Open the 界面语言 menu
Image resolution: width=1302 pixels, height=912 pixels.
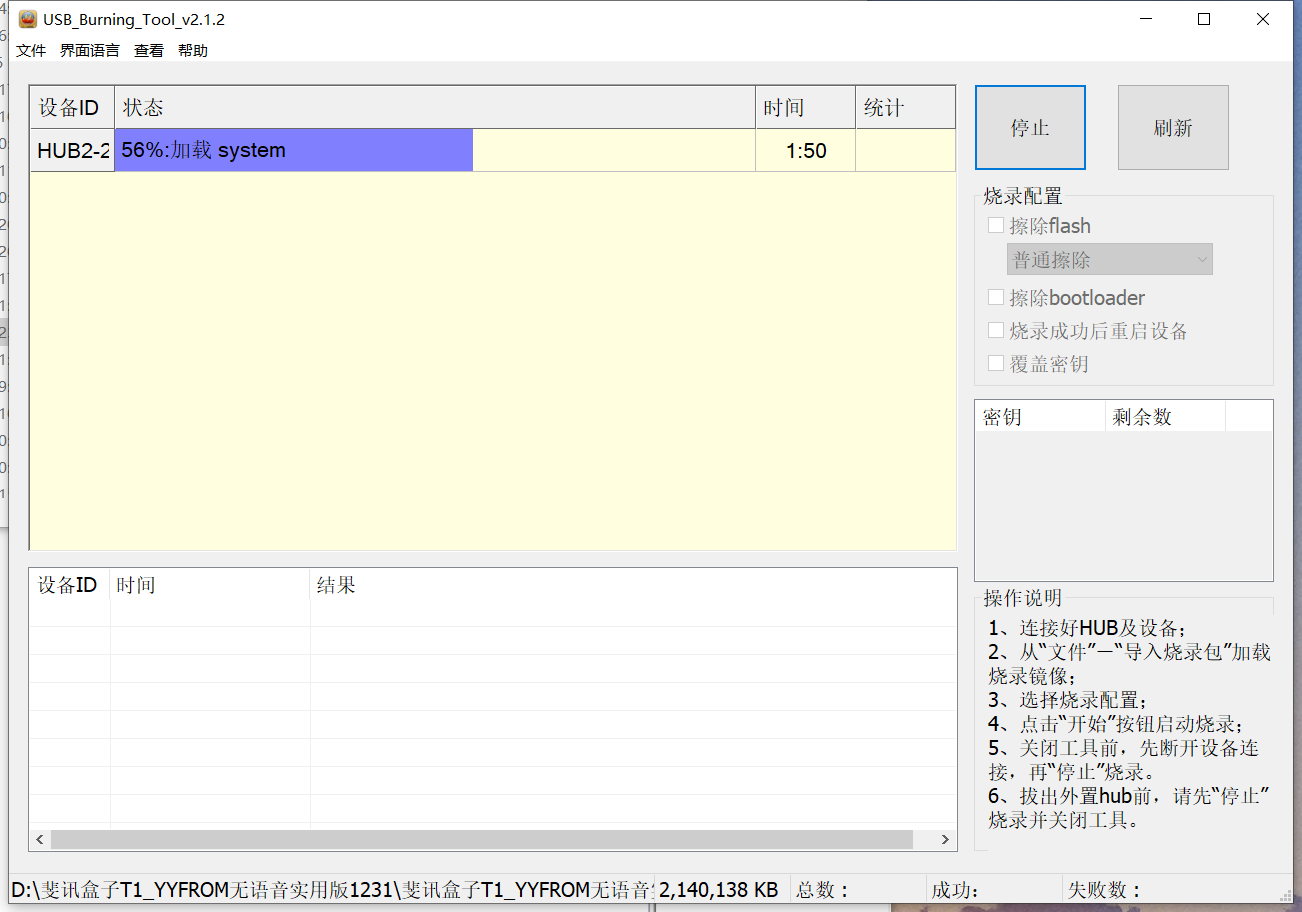click(x=90, y=50)
